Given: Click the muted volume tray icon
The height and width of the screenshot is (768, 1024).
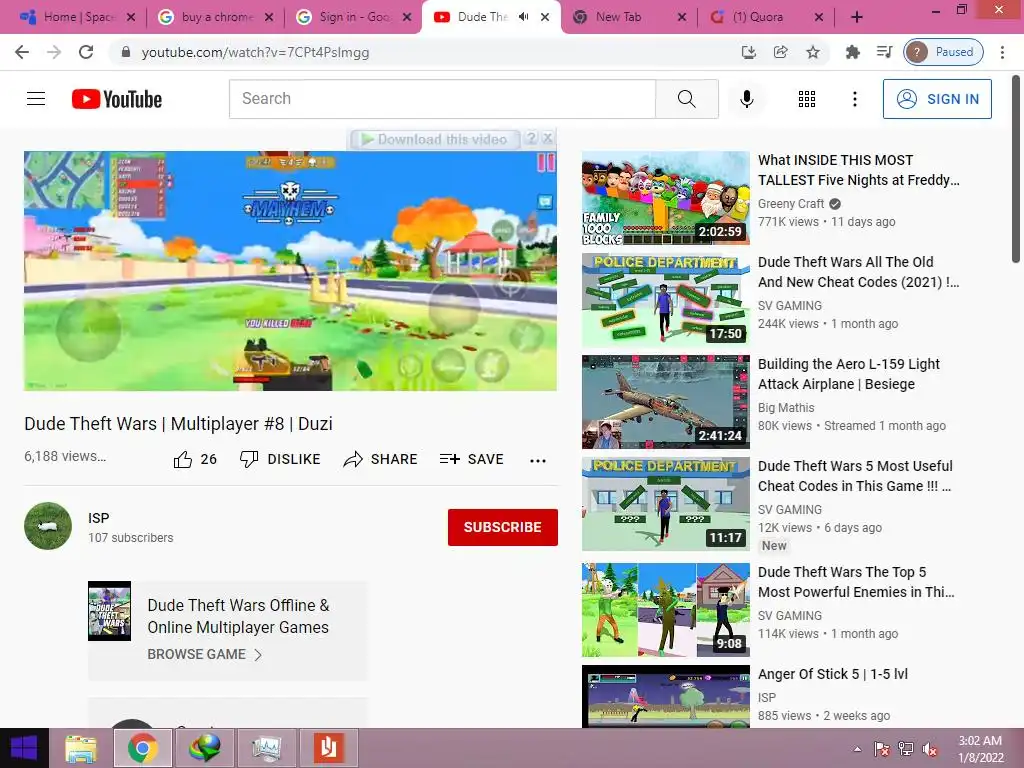Looking at the screenshot, I should point(930,749).
